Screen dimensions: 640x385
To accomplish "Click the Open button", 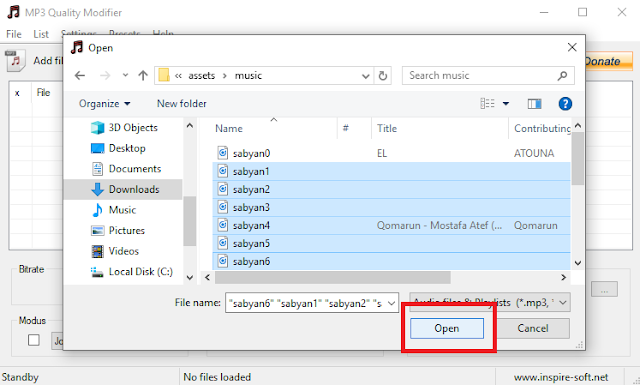I will tap(447, 328).
